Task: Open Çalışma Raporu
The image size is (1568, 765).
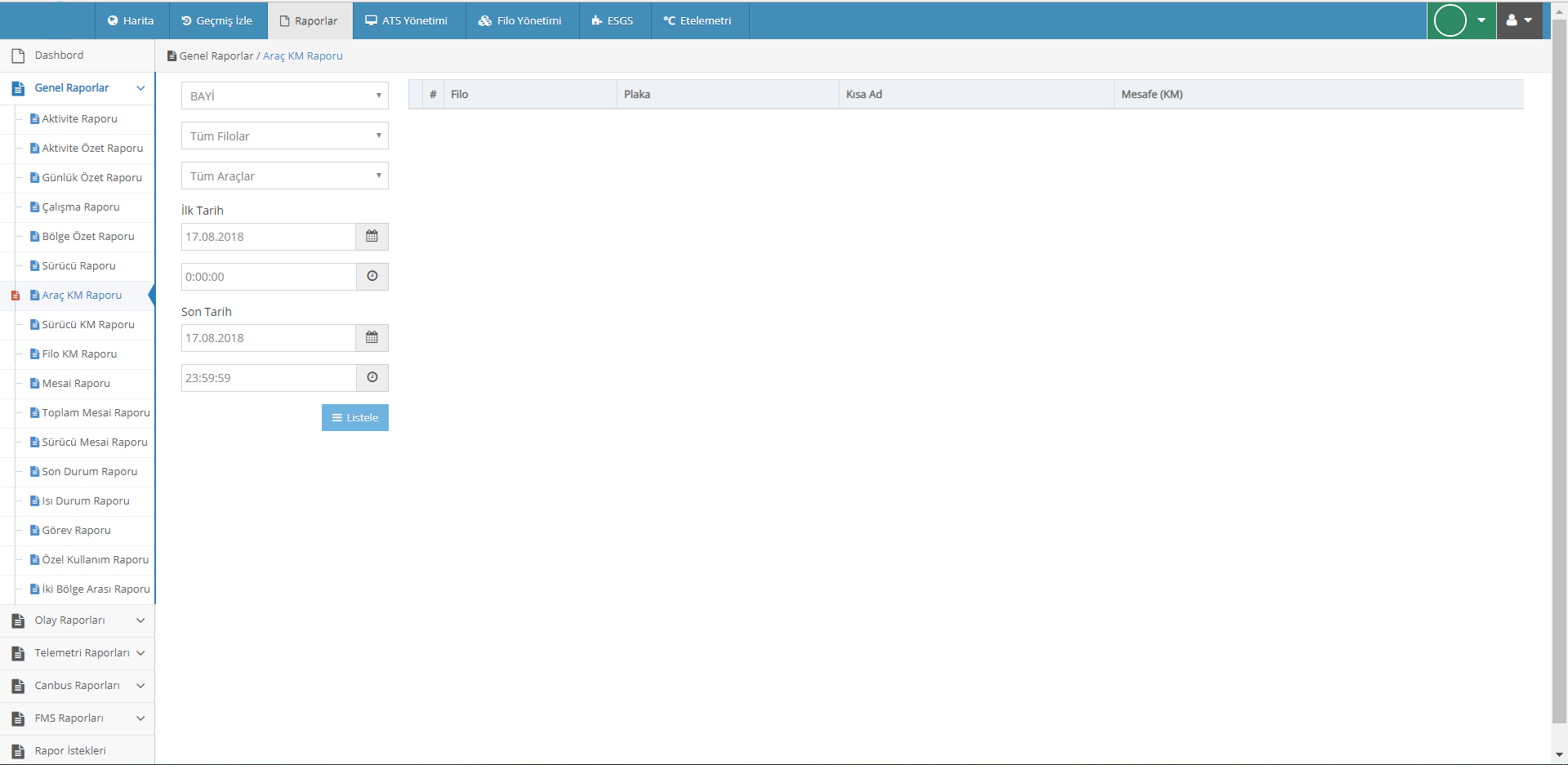Action: [81, 207]
